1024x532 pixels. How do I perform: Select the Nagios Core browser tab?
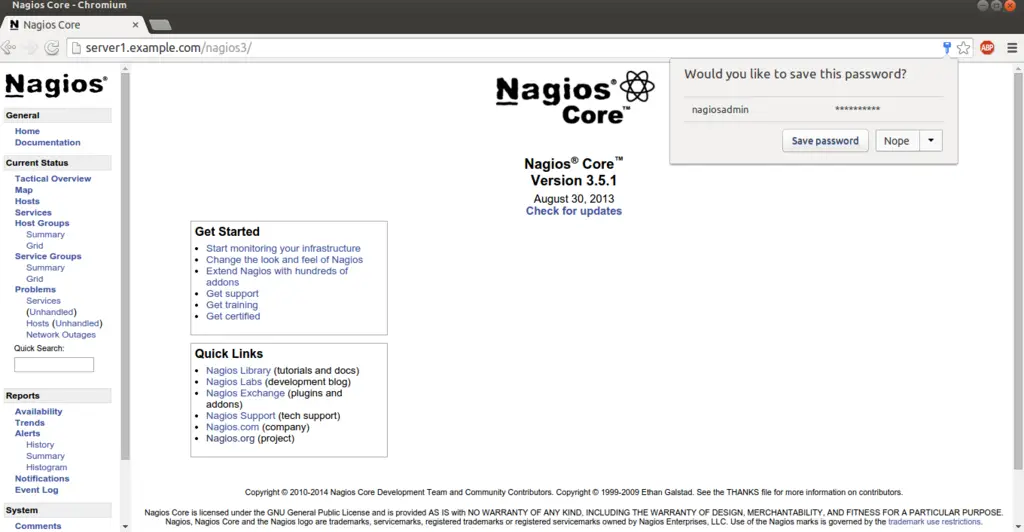coord(72,25)
